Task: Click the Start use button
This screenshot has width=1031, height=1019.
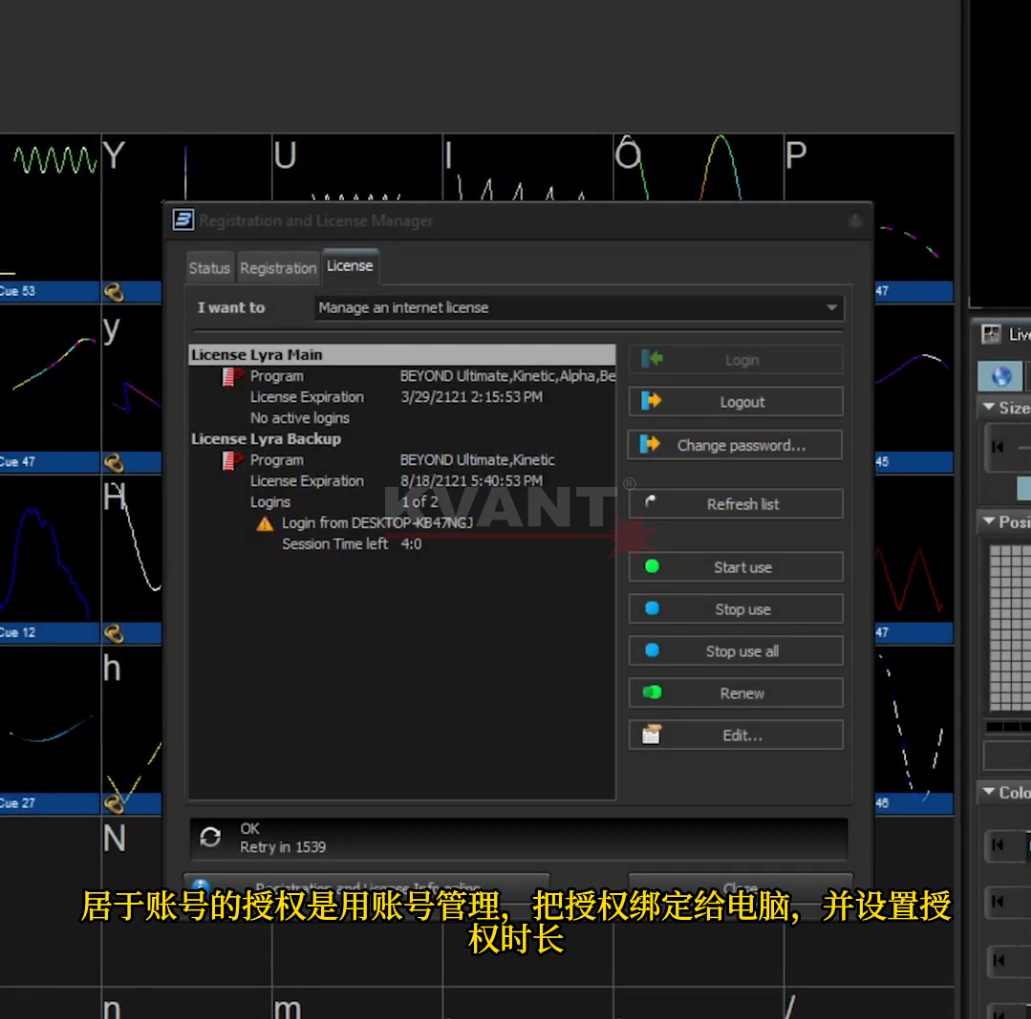Action: click(736, 567)
